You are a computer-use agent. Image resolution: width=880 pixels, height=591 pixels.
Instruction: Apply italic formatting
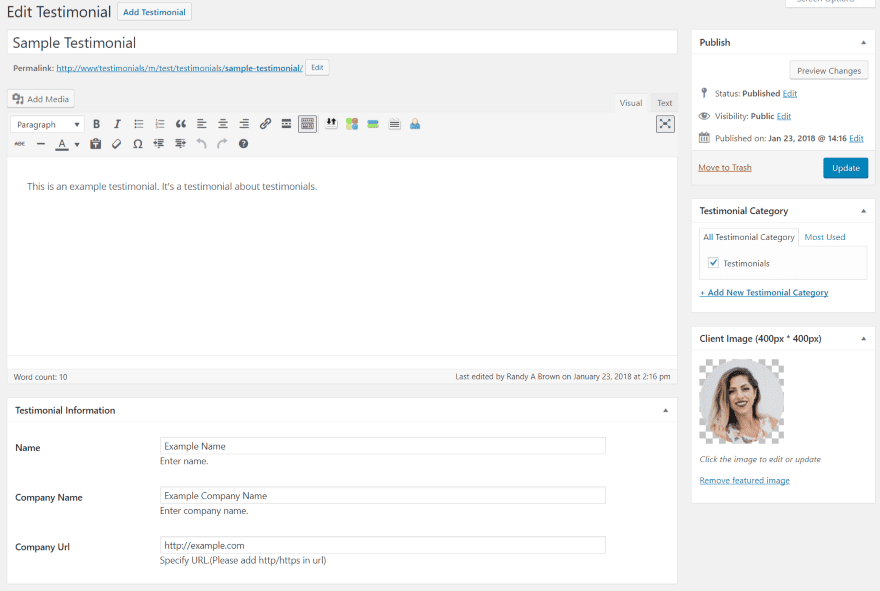point(117,124)
